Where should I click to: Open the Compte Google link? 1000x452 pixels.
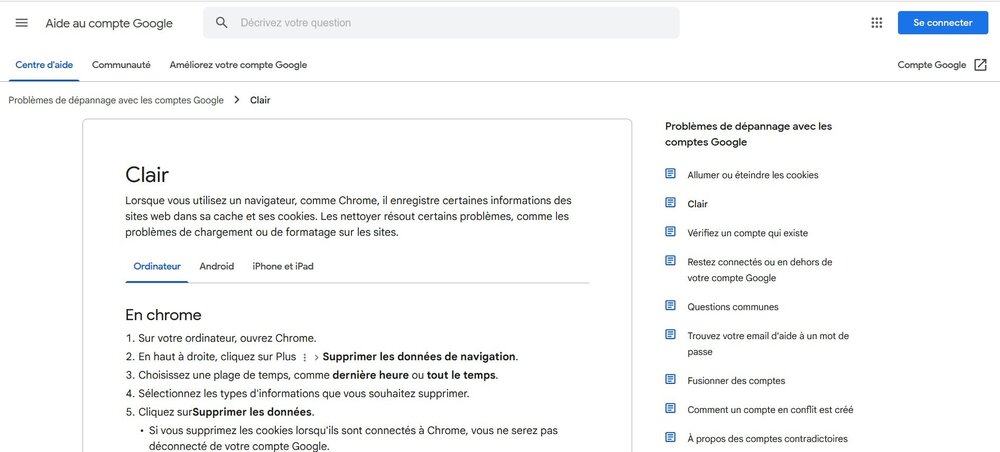[931, 65]
